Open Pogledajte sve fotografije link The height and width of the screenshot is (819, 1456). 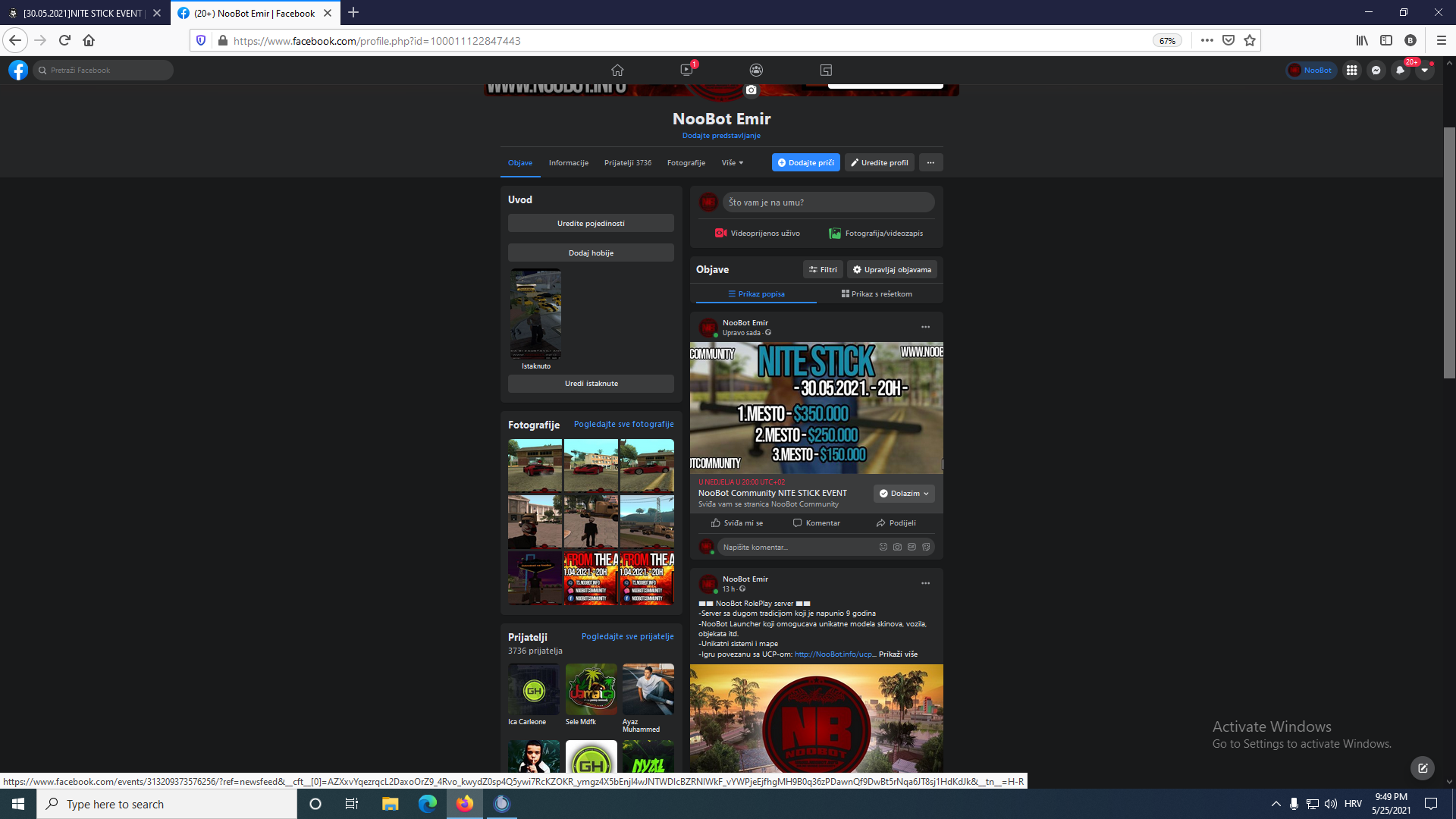coord(623,425)
